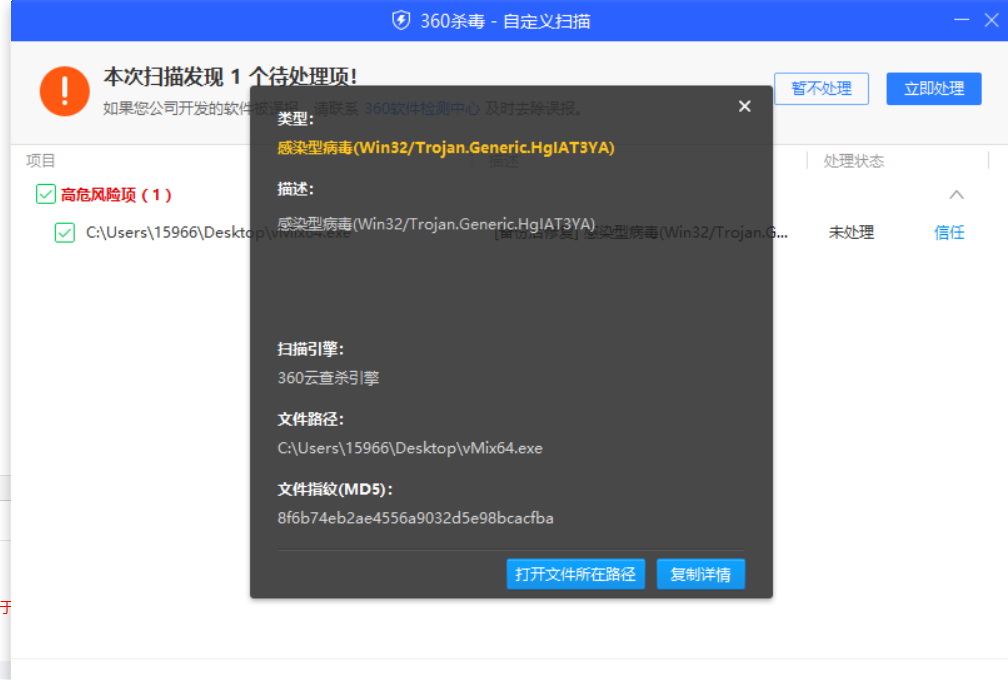Click the gray description text under 描述

point(436,224)
